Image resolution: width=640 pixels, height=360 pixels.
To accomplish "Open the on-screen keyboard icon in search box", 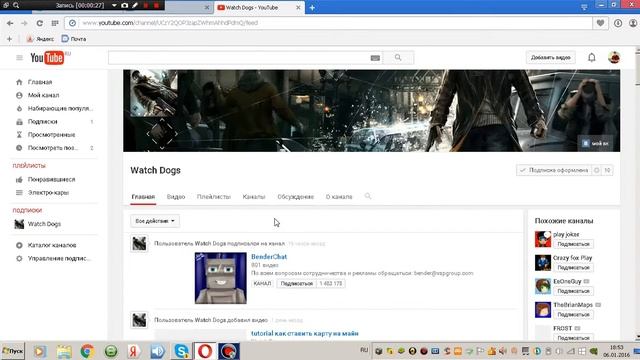I will 375,58.
